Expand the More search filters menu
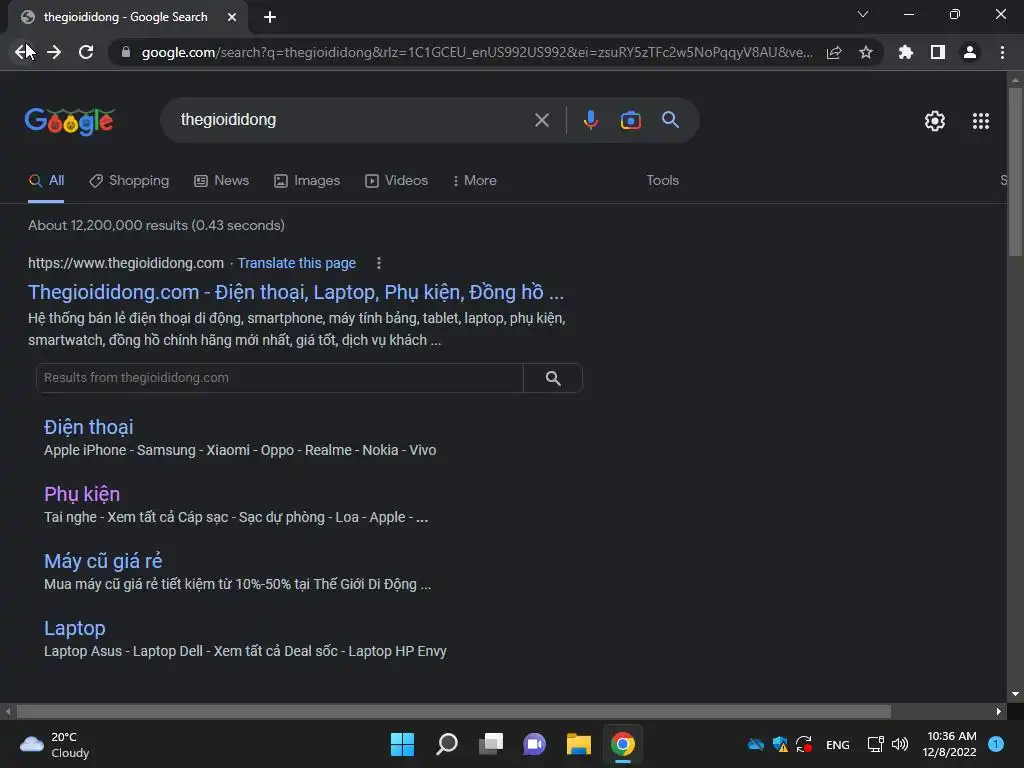 click(x=475, y=181)
